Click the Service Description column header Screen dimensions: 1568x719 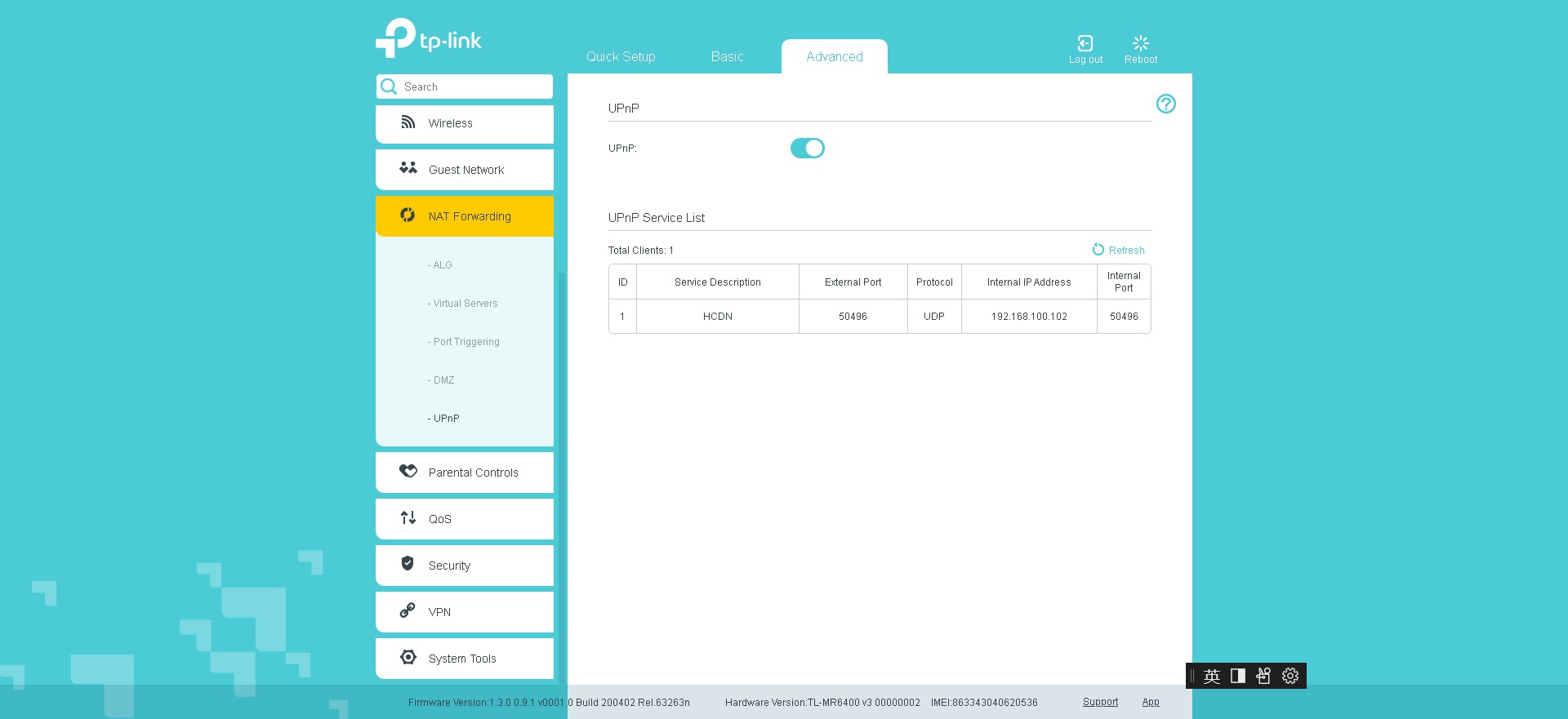coord(718,282)
